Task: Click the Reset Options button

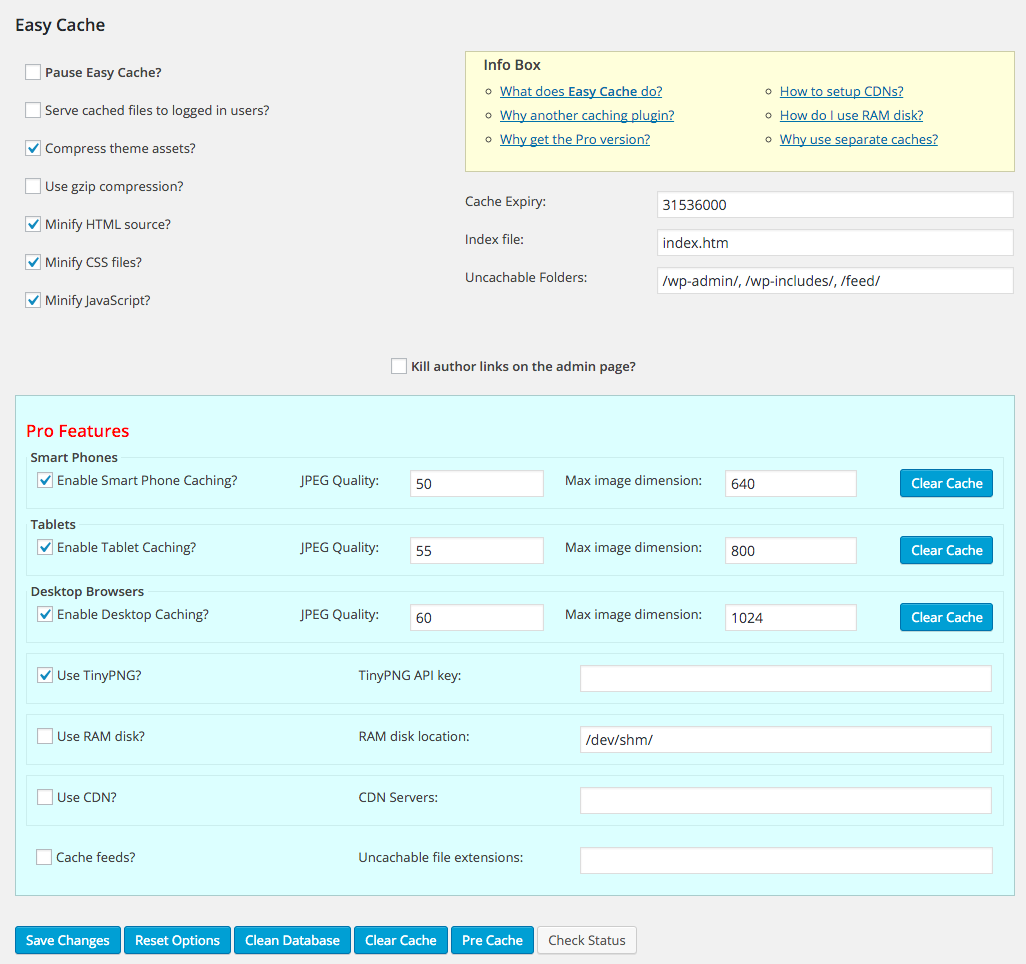Action: click(x=177, y=940)
